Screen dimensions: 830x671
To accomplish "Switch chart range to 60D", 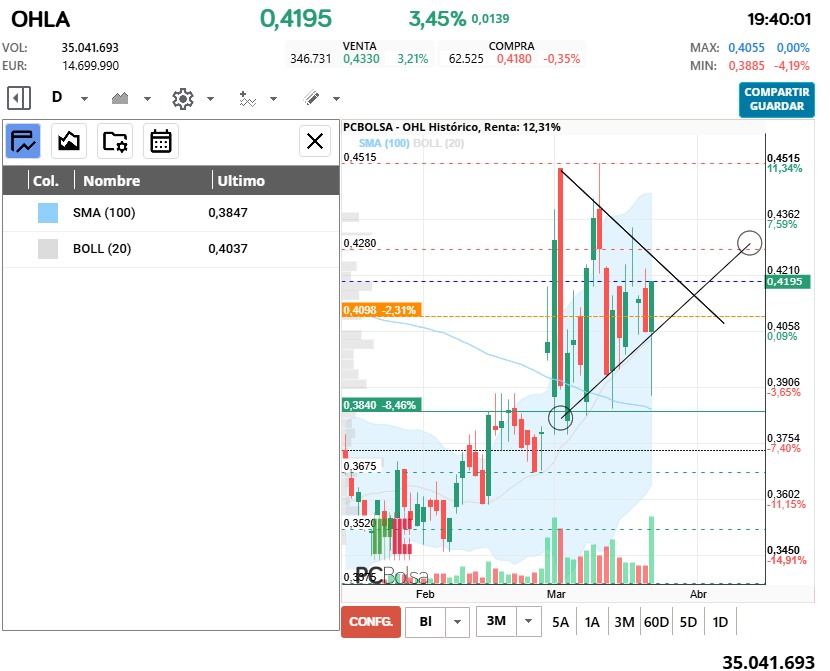I will (656, 622).
